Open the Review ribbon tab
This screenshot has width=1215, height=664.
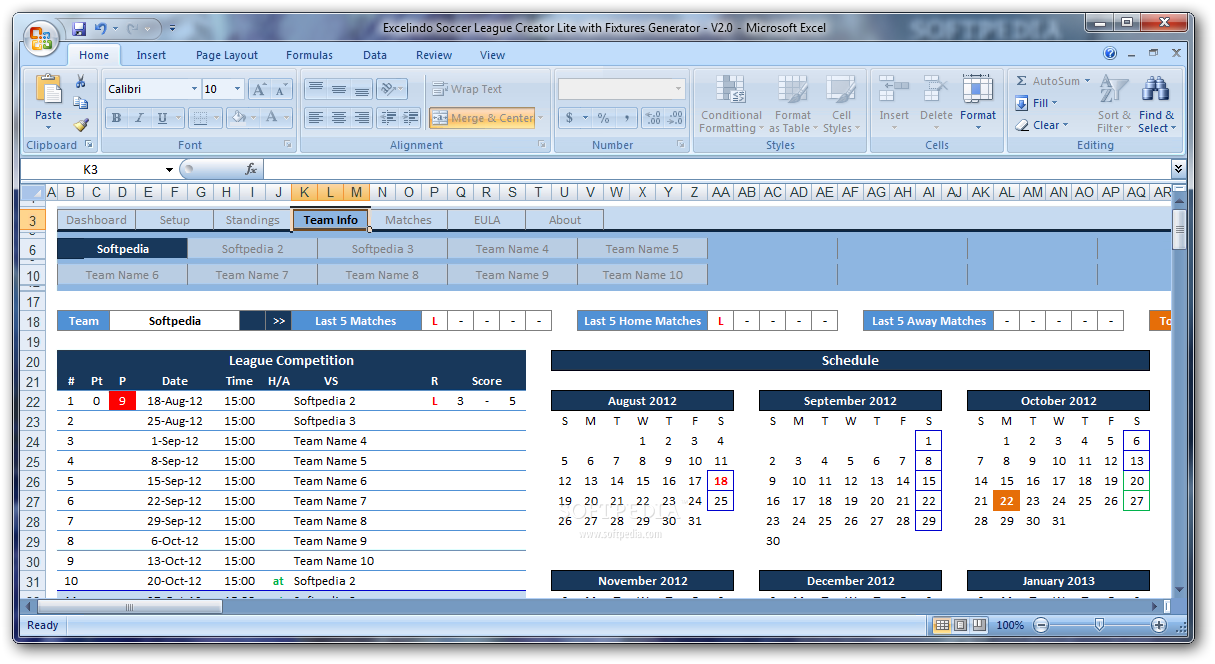434,55
